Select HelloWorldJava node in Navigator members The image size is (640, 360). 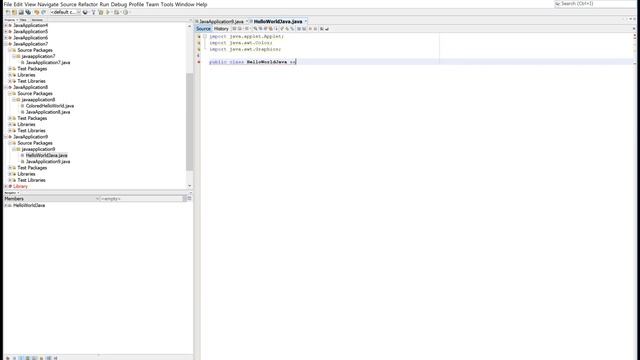29,205
